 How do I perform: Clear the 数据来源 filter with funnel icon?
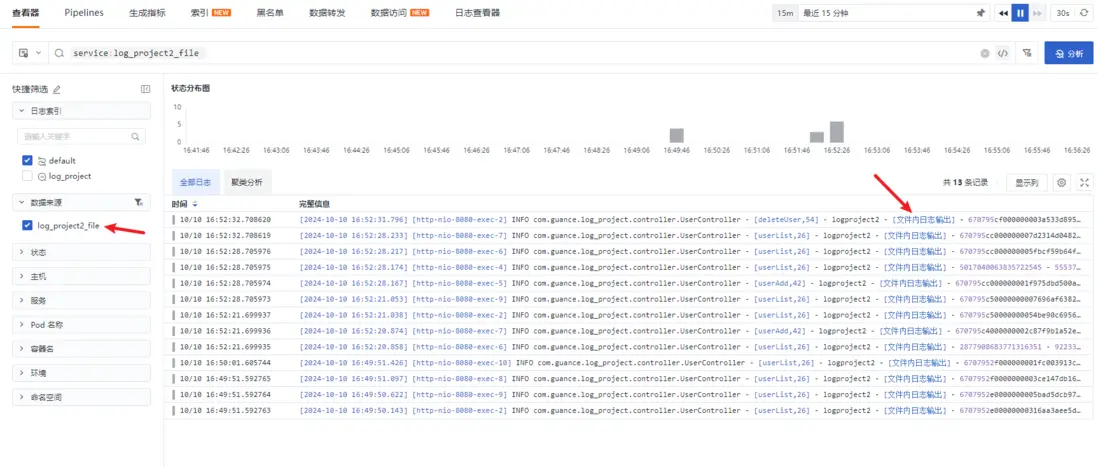click(138, 202)
